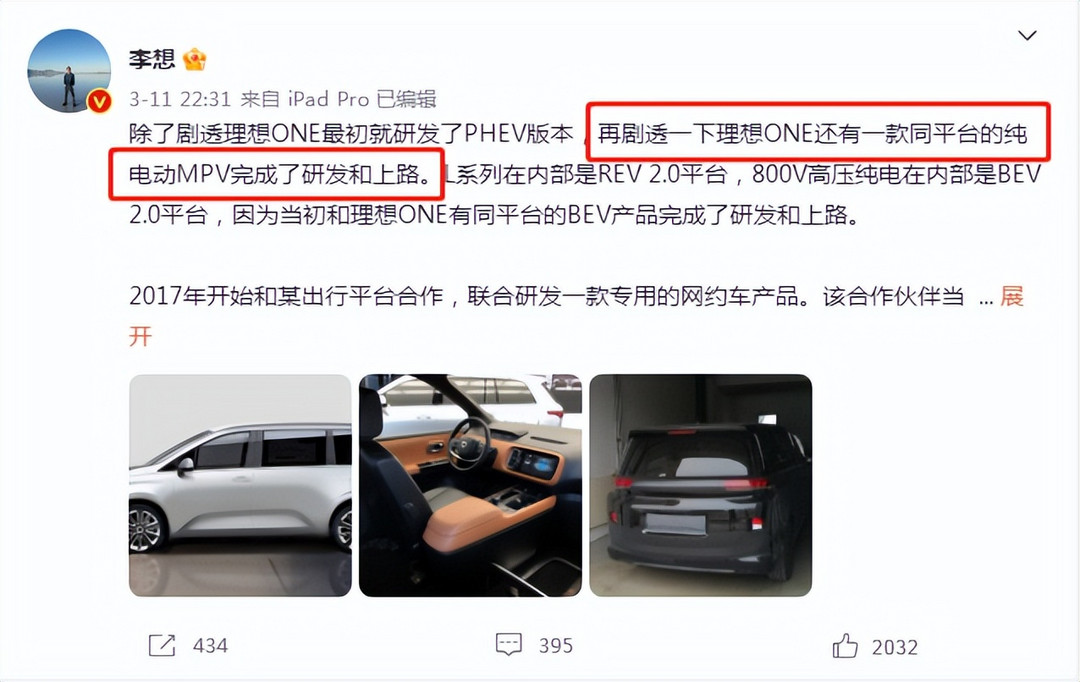Click the crown membership badge icon
1080x682 pixels.
tap(194, 59)
